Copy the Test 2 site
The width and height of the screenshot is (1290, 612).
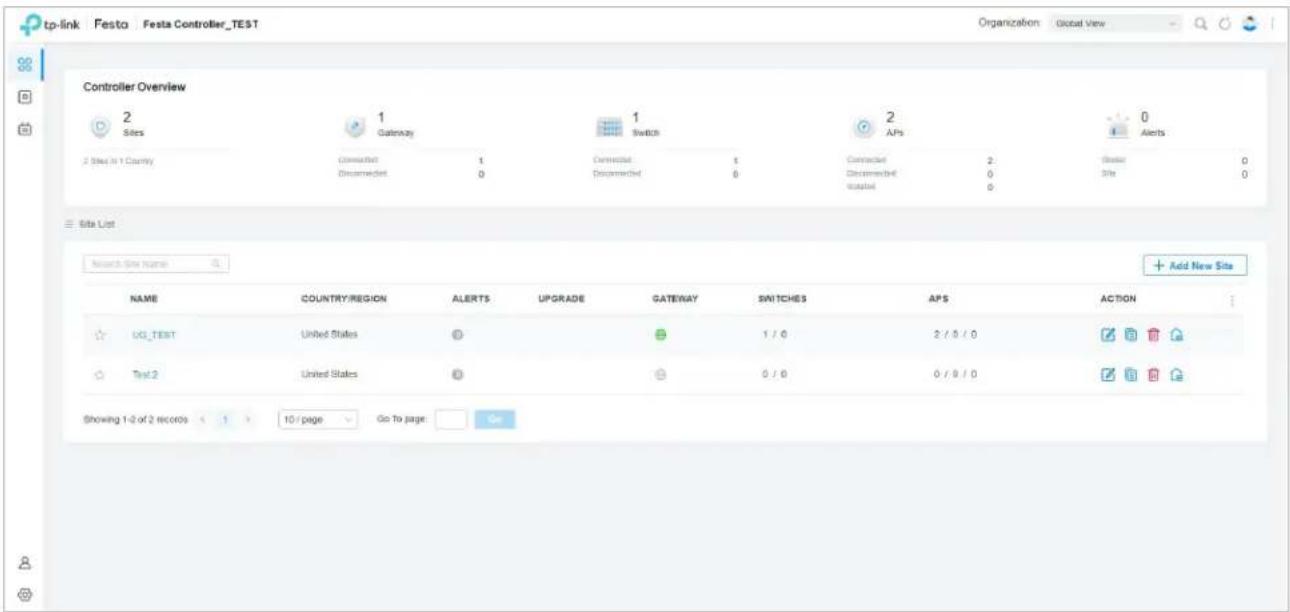coord(1130,374)
